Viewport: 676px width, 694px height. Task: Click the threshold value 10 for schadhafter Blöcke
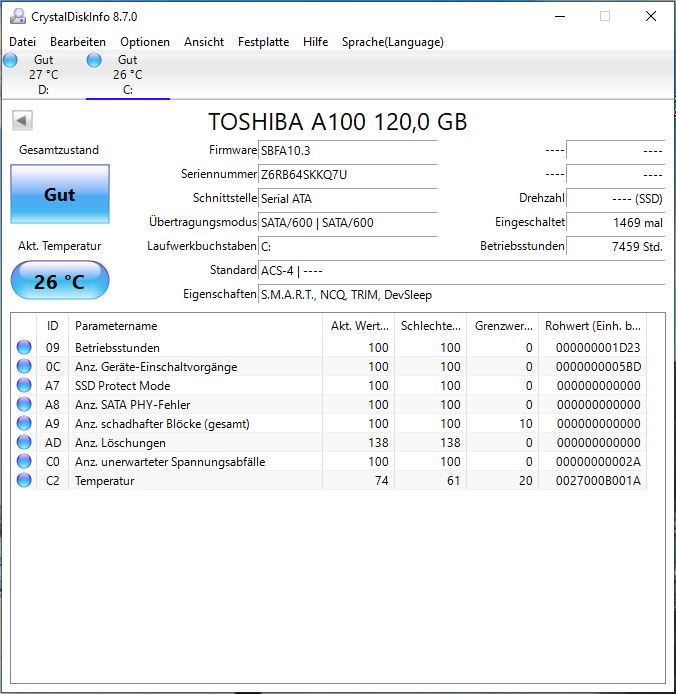coord(526,424)
